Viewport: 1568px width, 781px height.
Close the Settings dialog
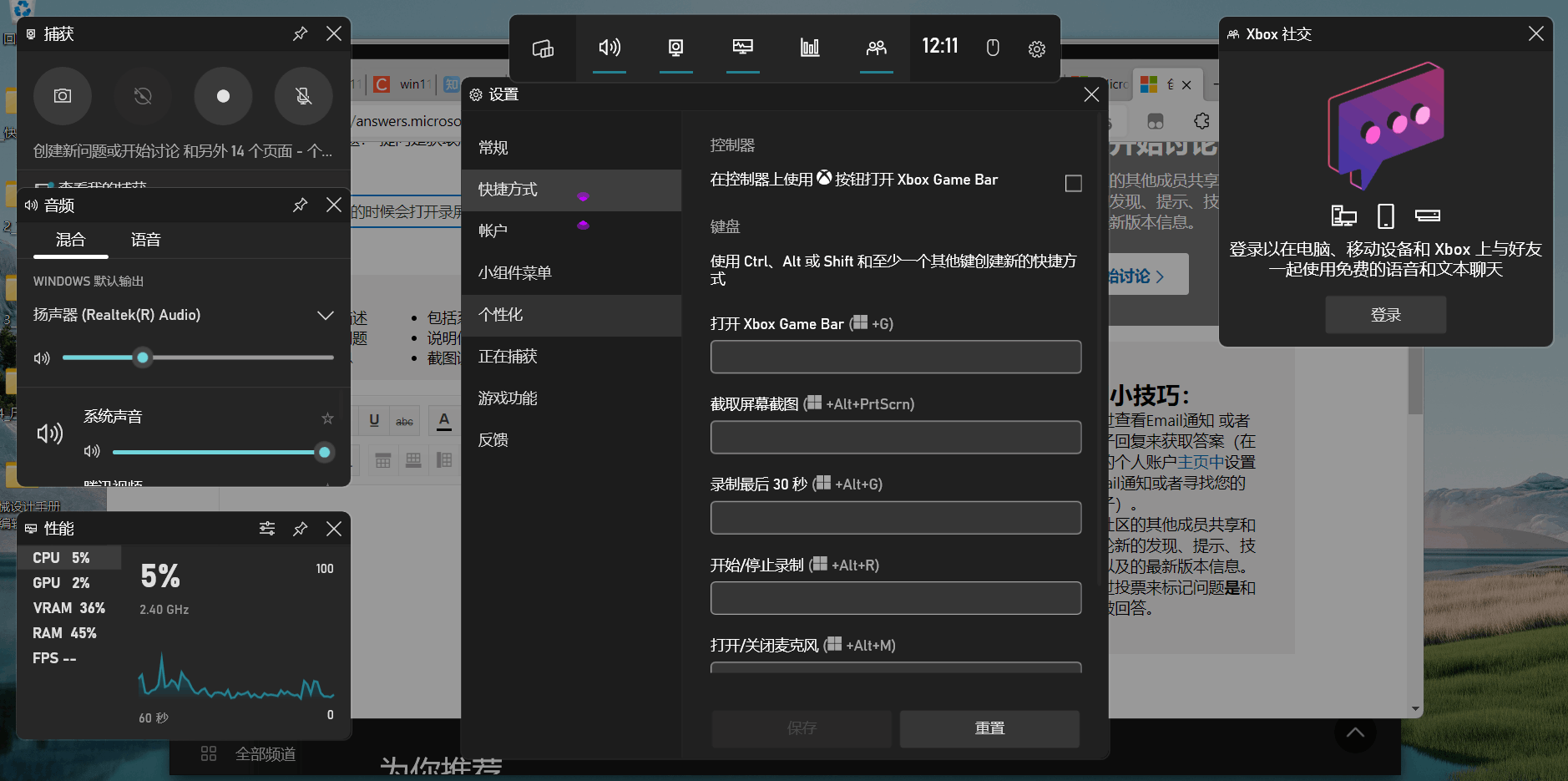tap(1091, 94)
